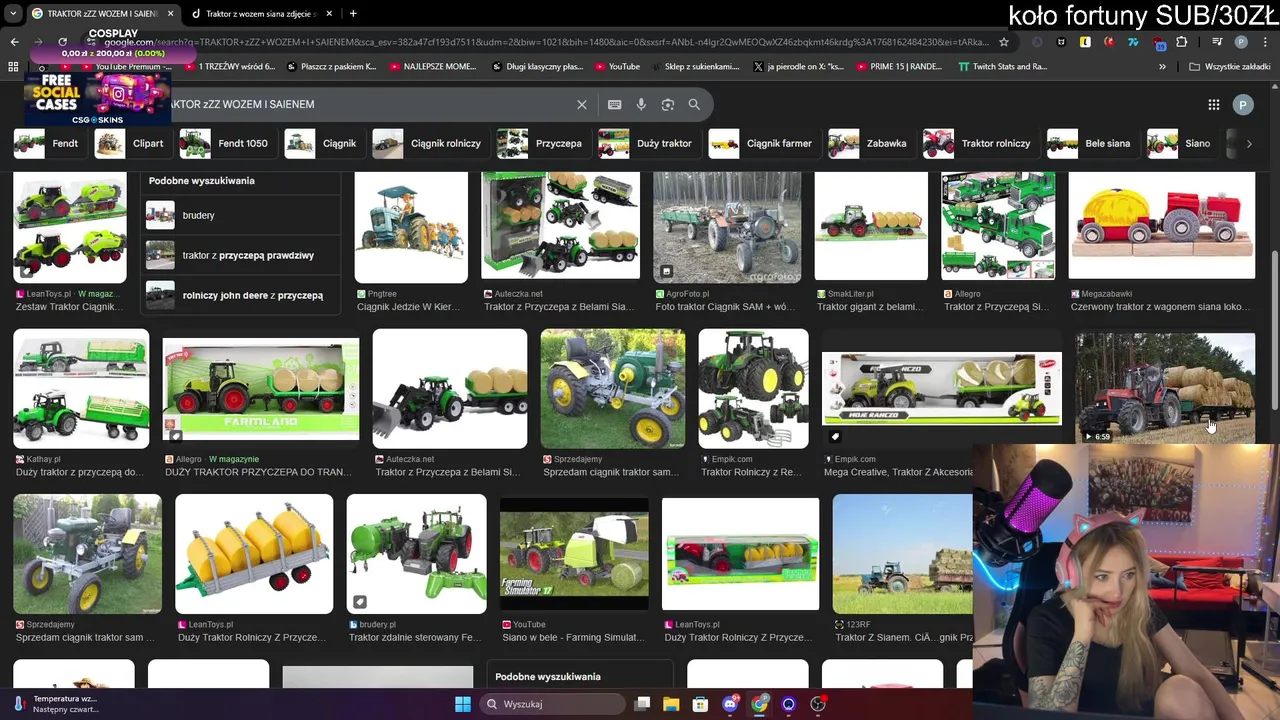The height and width of the screenshot is (720, 1280).
Task: Open the Płaszcz z paskiem bookmark
Action: tap(331, 67)
